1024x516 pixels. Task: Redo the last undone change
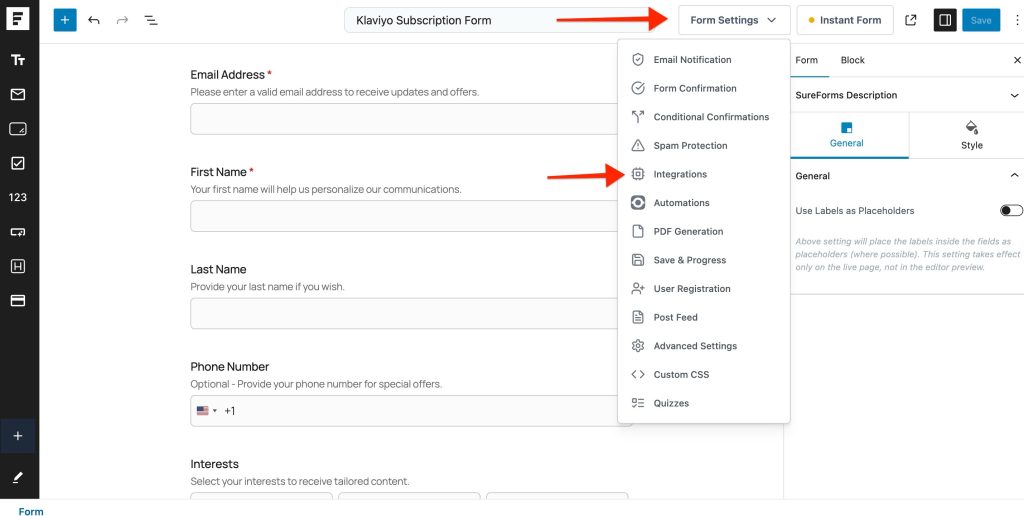(122, 20)
